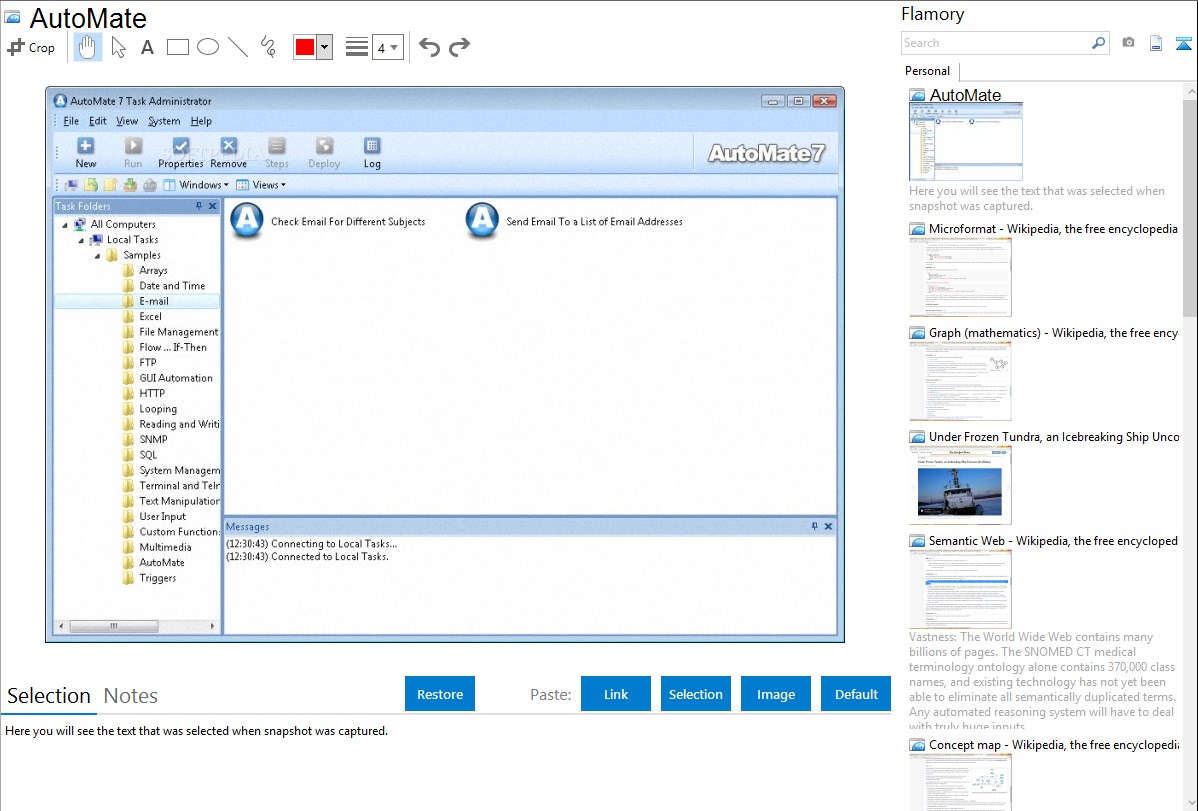
Task: Click Log in AutoMate toolbar
Action: coord(372,153)
